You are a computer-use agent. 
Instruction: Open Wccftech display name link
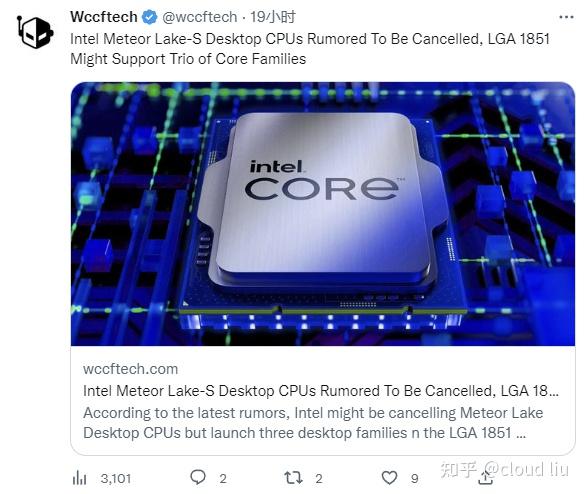(x=104, y=17)
